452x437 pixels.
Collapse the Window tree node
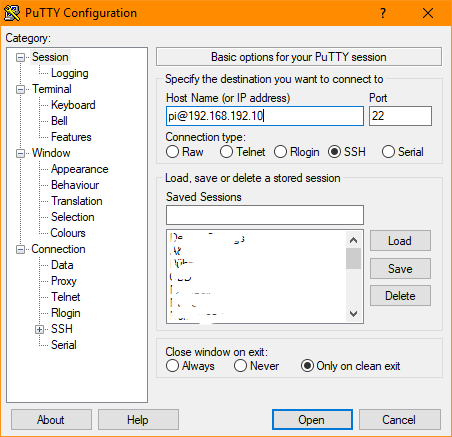point(20,153)
